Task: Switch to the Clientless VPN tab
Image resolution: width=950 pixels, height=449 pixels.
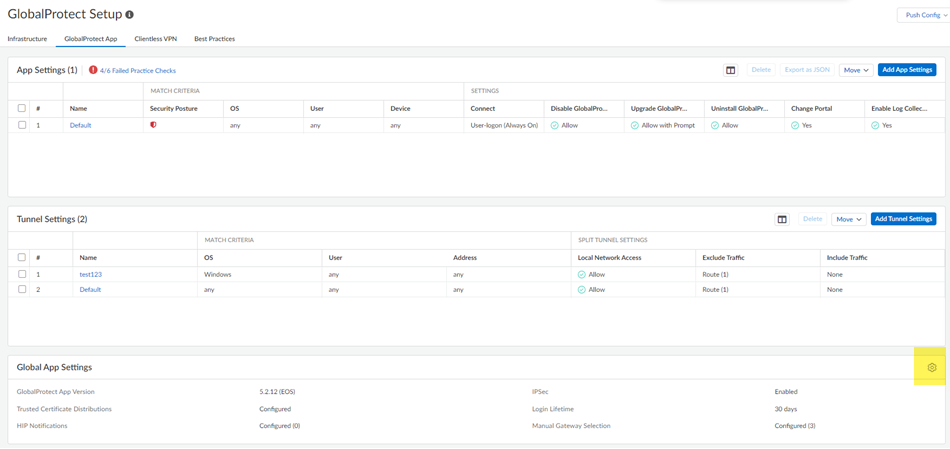Action: point(155,39)
